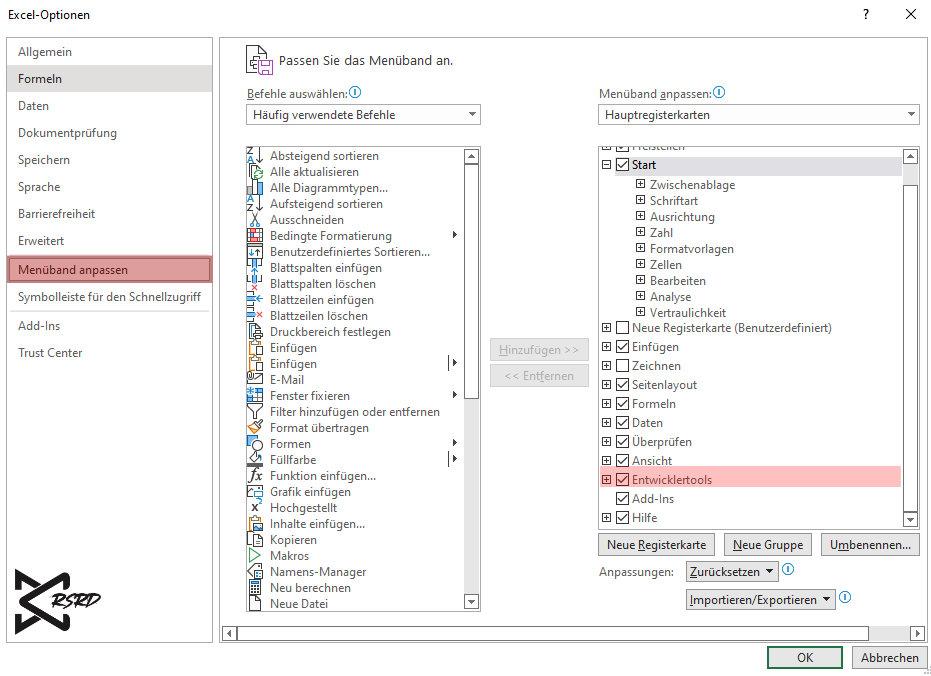Select the E-Mail command icon
931x676 pixels.
[254, 380]
